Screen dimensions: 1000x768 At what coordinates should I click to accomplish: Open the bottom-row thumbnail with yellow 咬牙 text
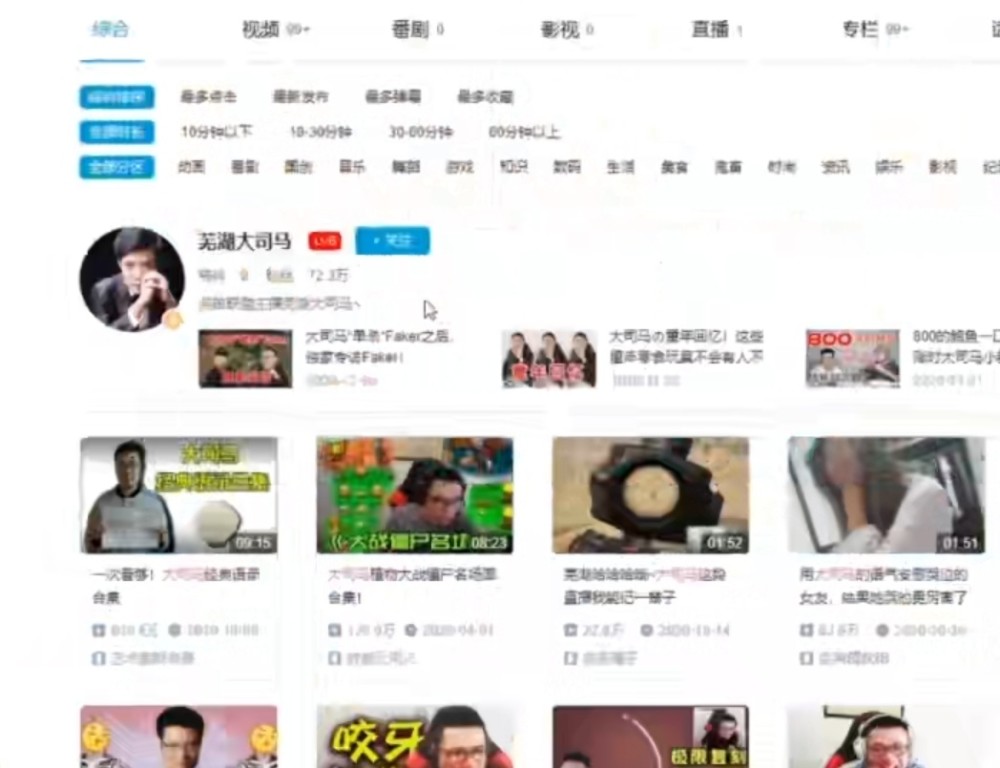coord(415,737)
